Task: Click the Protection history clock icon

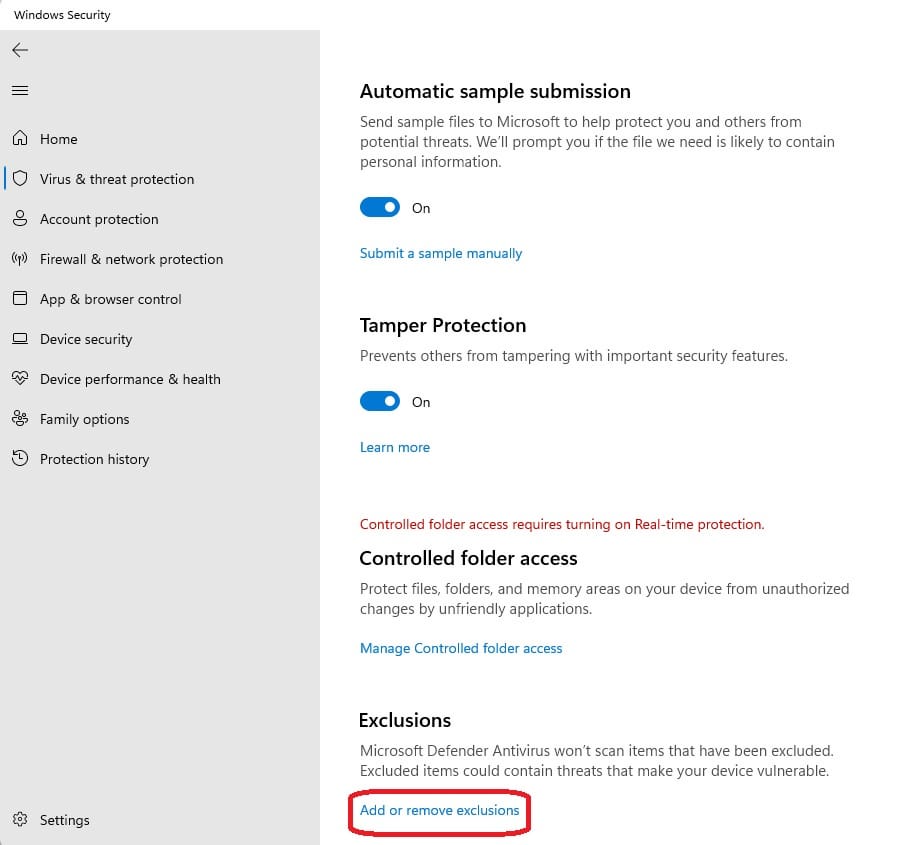Action: click(20, 458)
